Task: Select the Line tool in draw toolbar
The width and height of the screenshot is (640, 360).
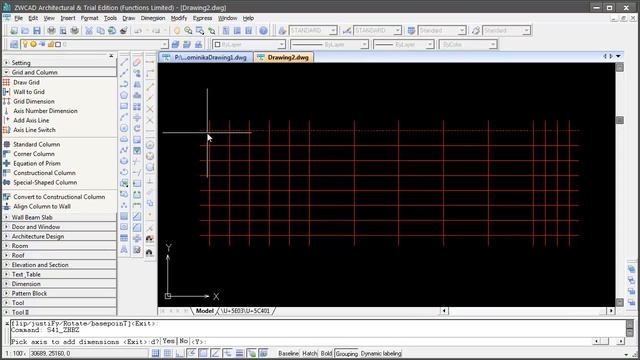Action: pyautogui.click(x=124, y=62)
